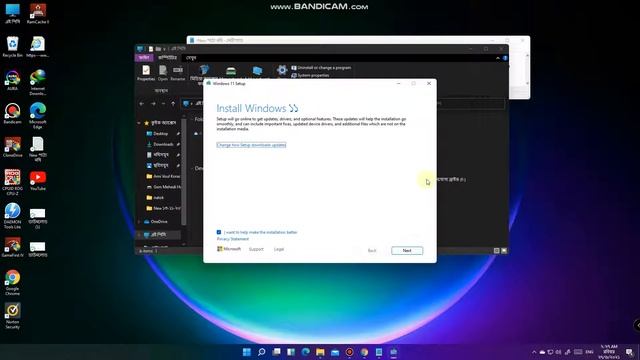Go up one folder in File Explorer

click(x=173, y=104)
